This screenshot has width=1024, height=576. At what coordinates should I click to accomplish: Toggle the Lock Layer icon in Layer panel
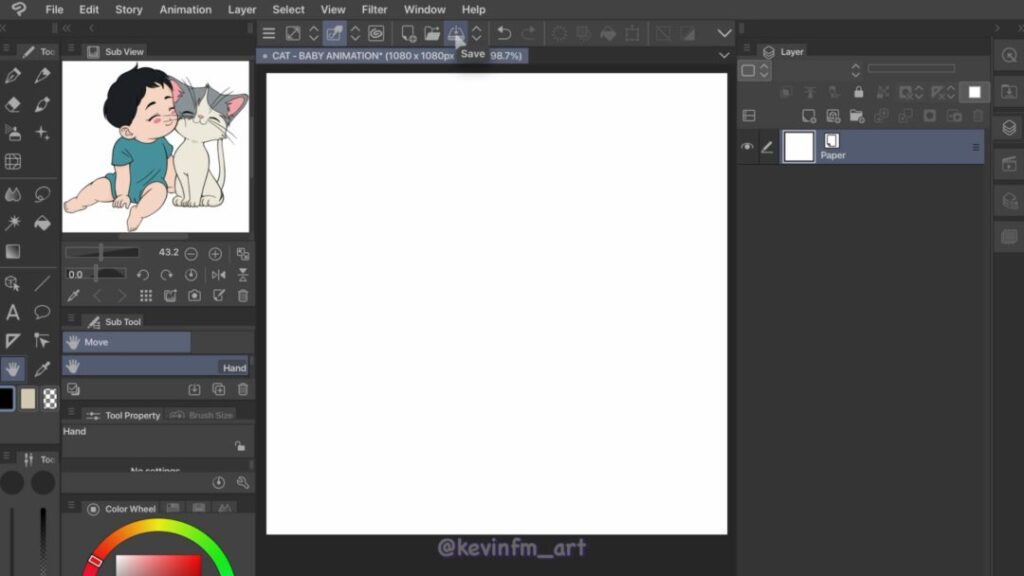(x=857, y=92)
